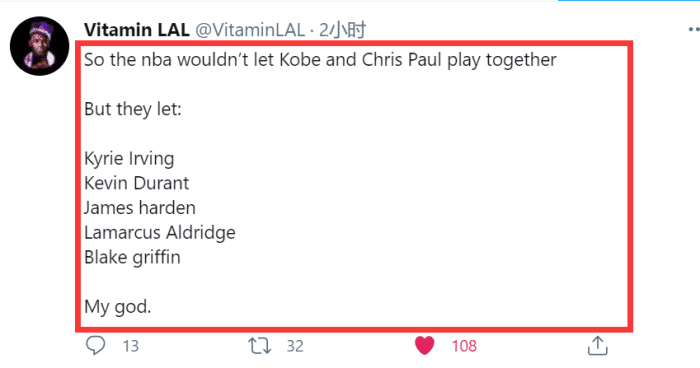700x368 pixels.
Task: Visit the @VitaminLAL handle link
Action: (250, 30)
